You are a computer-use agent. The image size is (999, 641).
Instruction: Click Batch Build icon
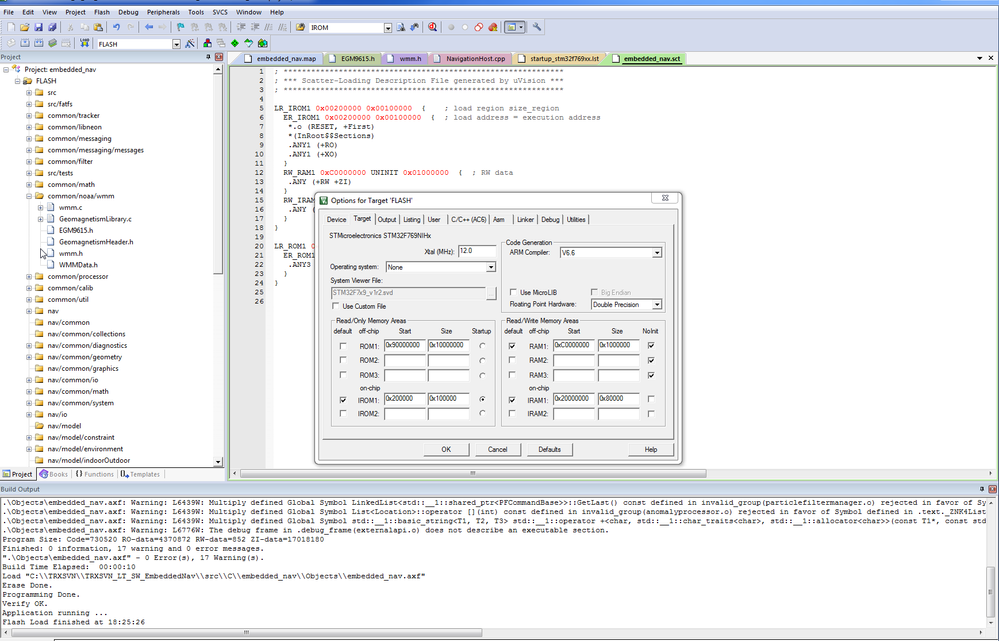coord(52,43)
